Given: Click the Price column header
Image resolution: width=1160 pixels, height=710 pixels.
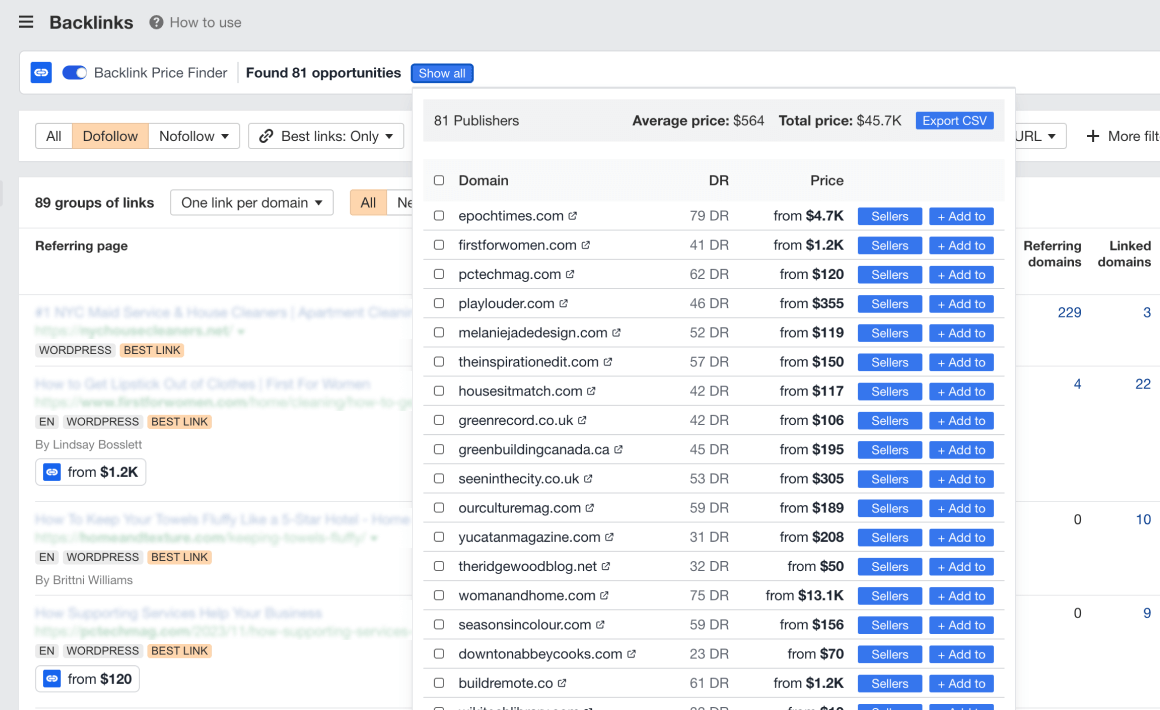Looking at the screenshot, I should [827, 180].
